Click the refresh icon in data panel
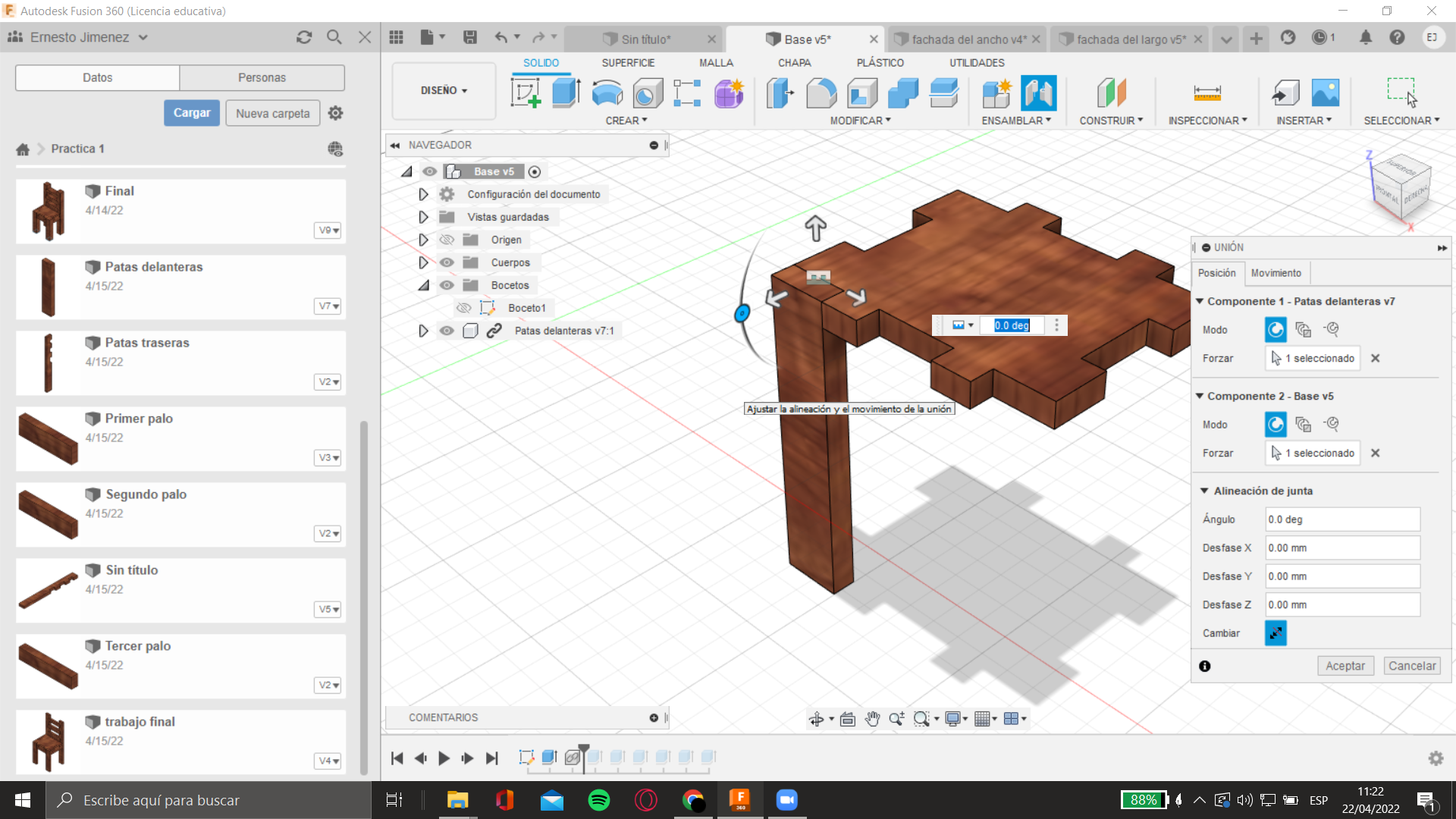The image size is (1456, 819). pos(304,37)
